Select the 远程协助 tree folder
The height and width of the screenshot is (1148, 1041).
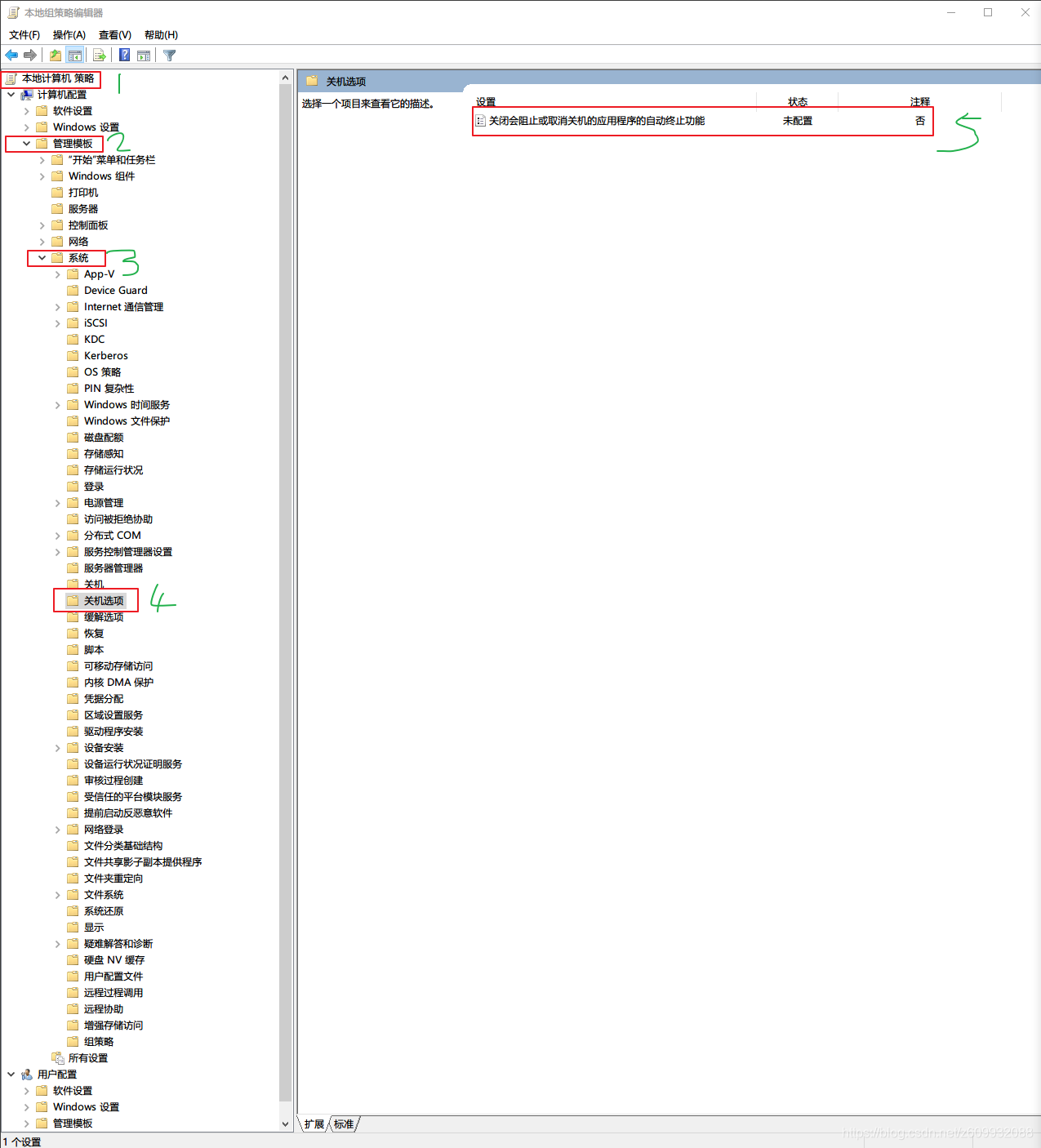click(x=104, y=1009)
